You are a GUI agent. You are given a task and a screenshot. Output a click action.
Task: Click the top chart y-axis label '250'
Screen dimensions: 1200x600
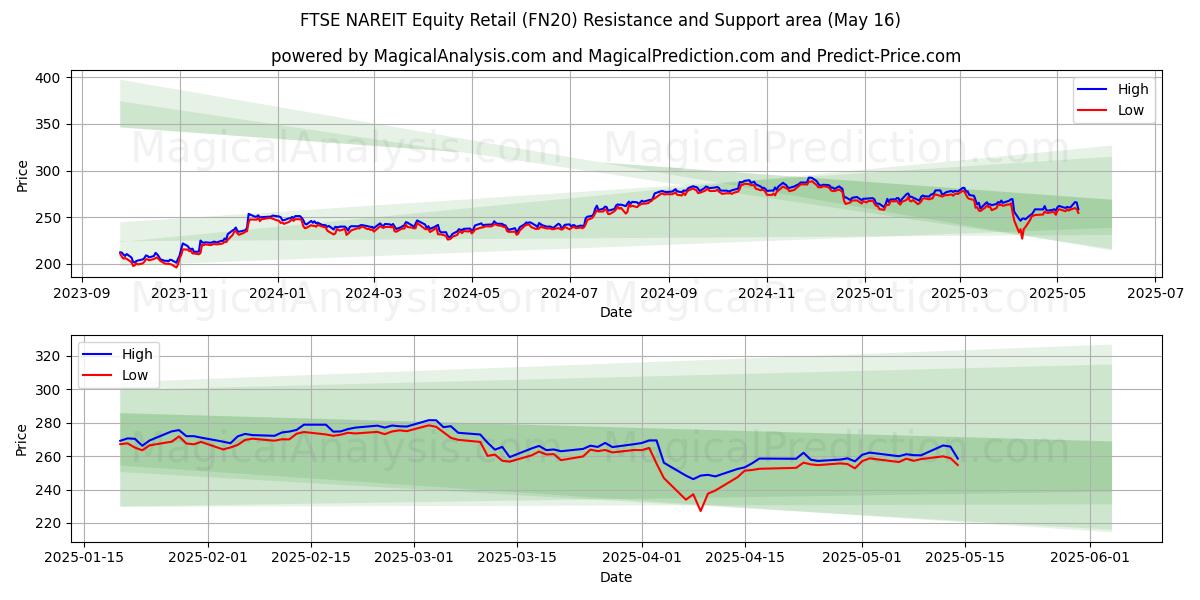click(50, 218)
